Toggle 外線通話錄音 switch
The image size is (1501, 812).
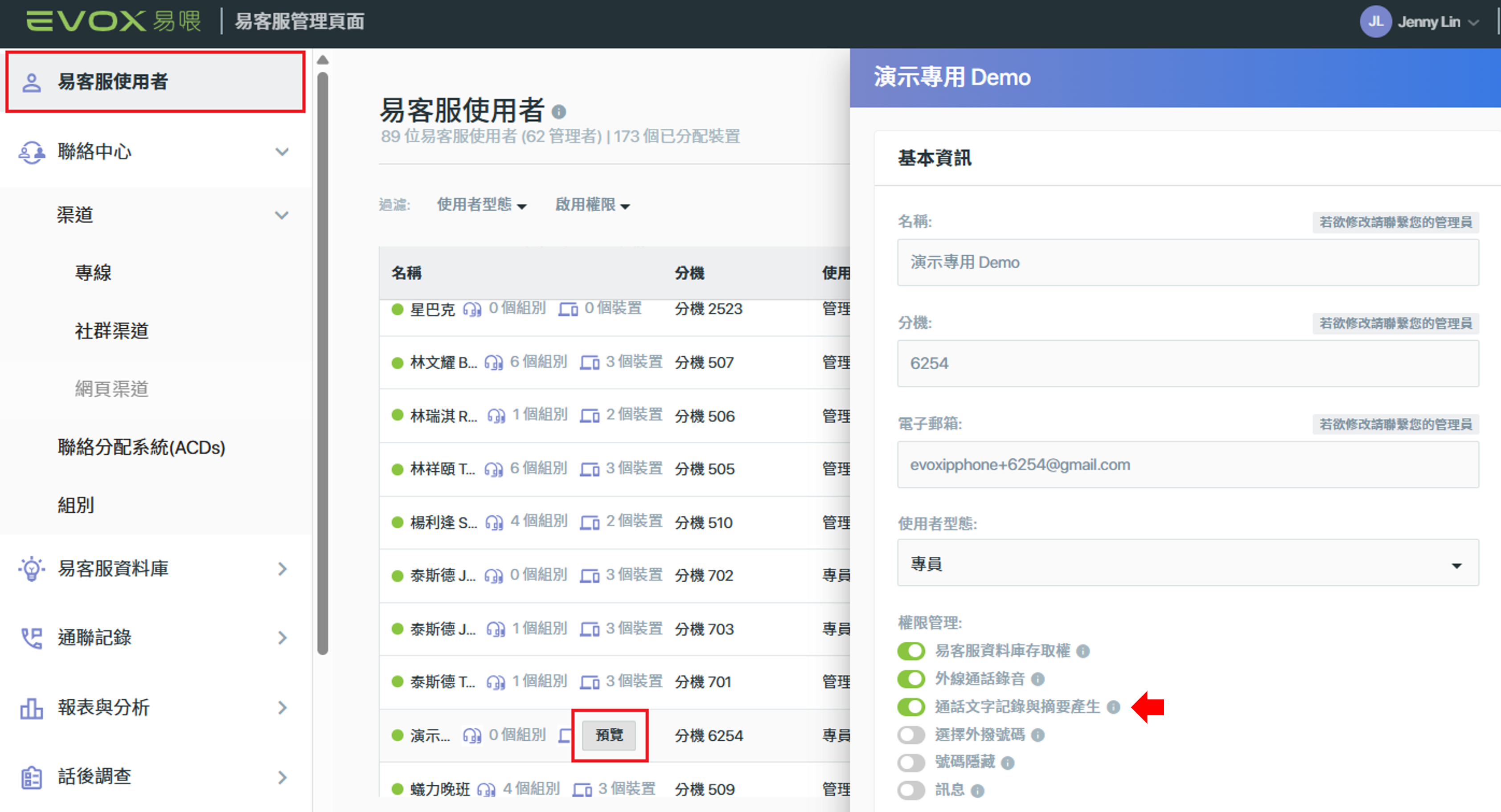point(911,679)
